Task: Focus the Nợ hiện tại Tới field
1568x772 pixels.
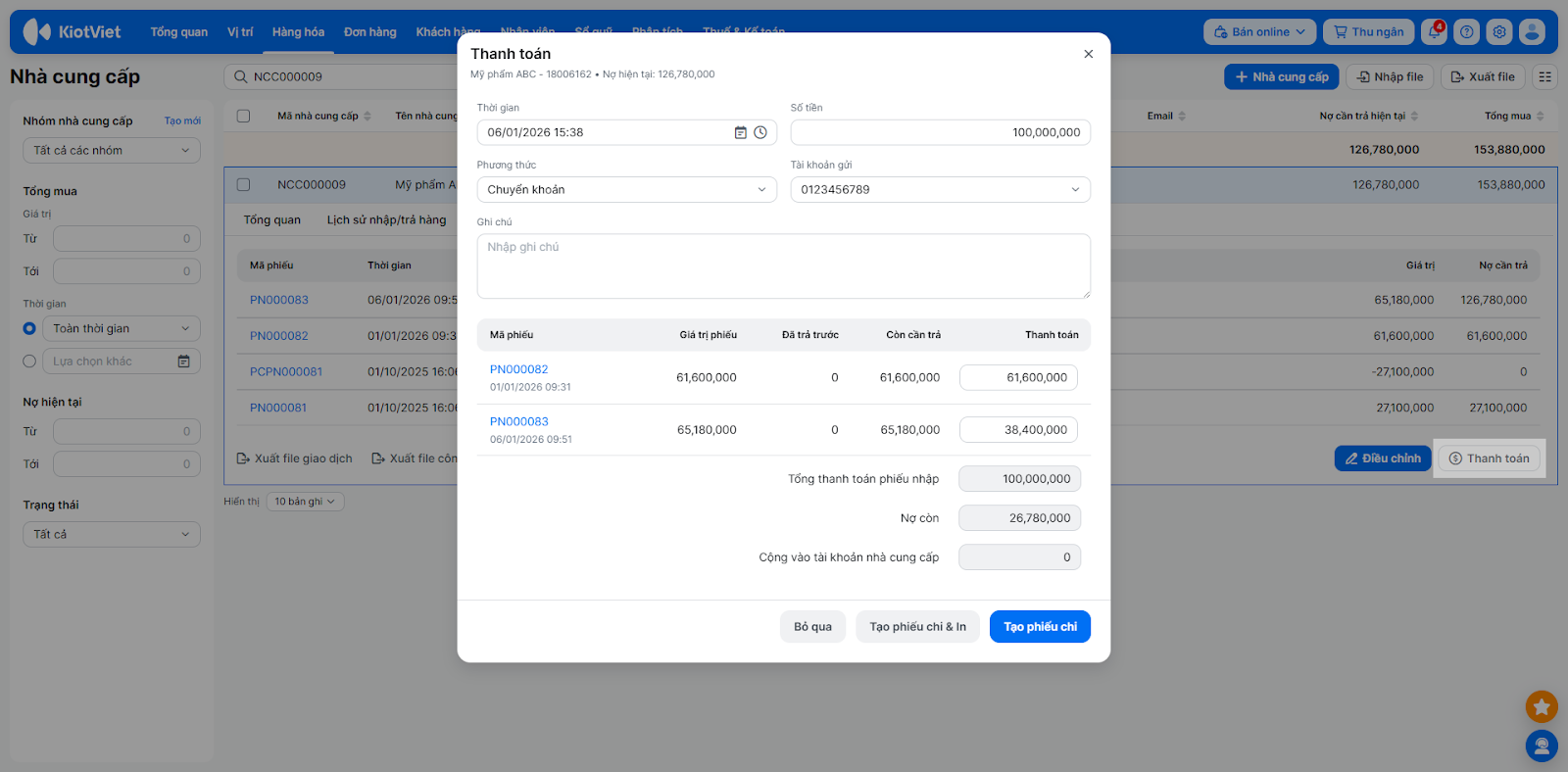Action: point(126,464)
